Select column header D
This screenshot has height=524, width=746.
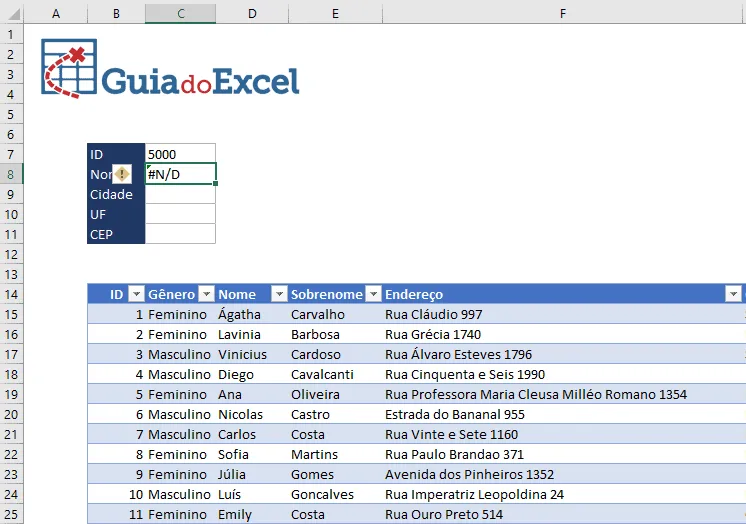tap(252, 14)
